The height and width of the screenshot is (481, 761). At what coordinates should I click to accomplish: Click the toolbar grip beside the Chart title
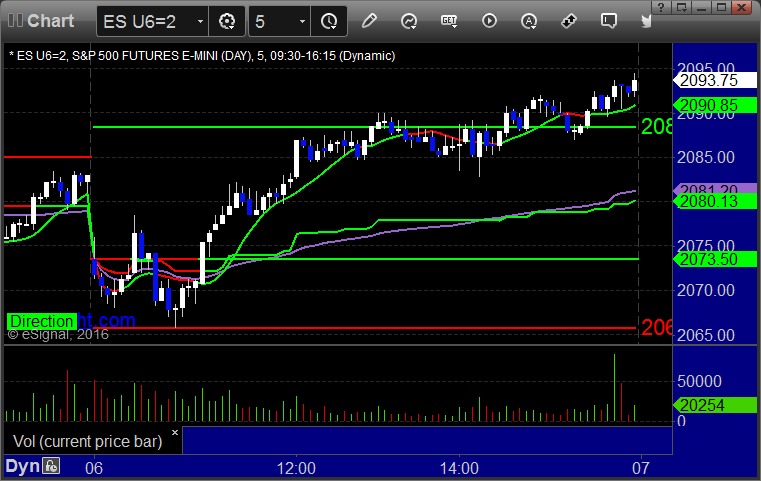[15, 21]
